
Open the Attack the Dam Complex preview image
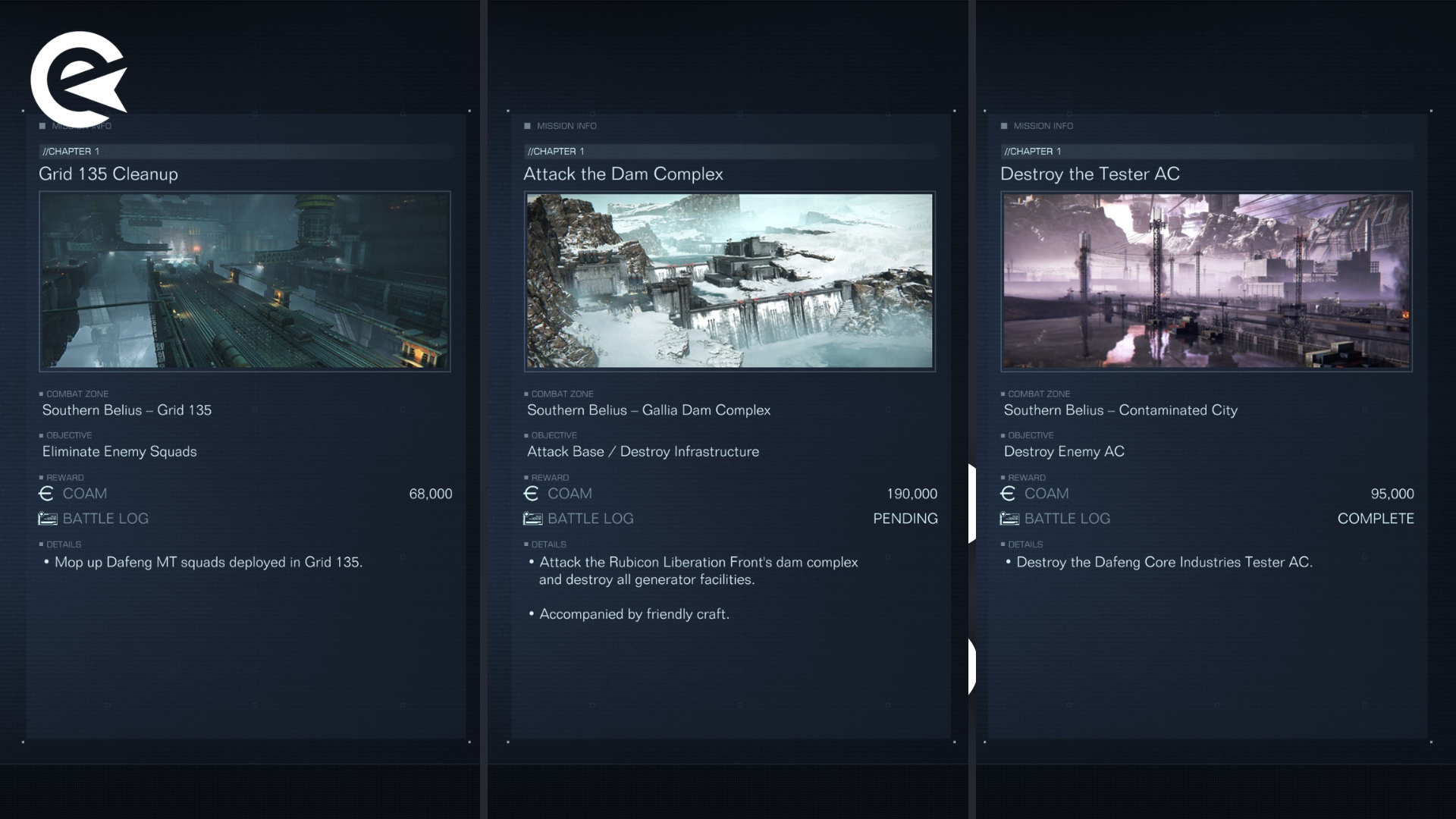pos(730,281)
